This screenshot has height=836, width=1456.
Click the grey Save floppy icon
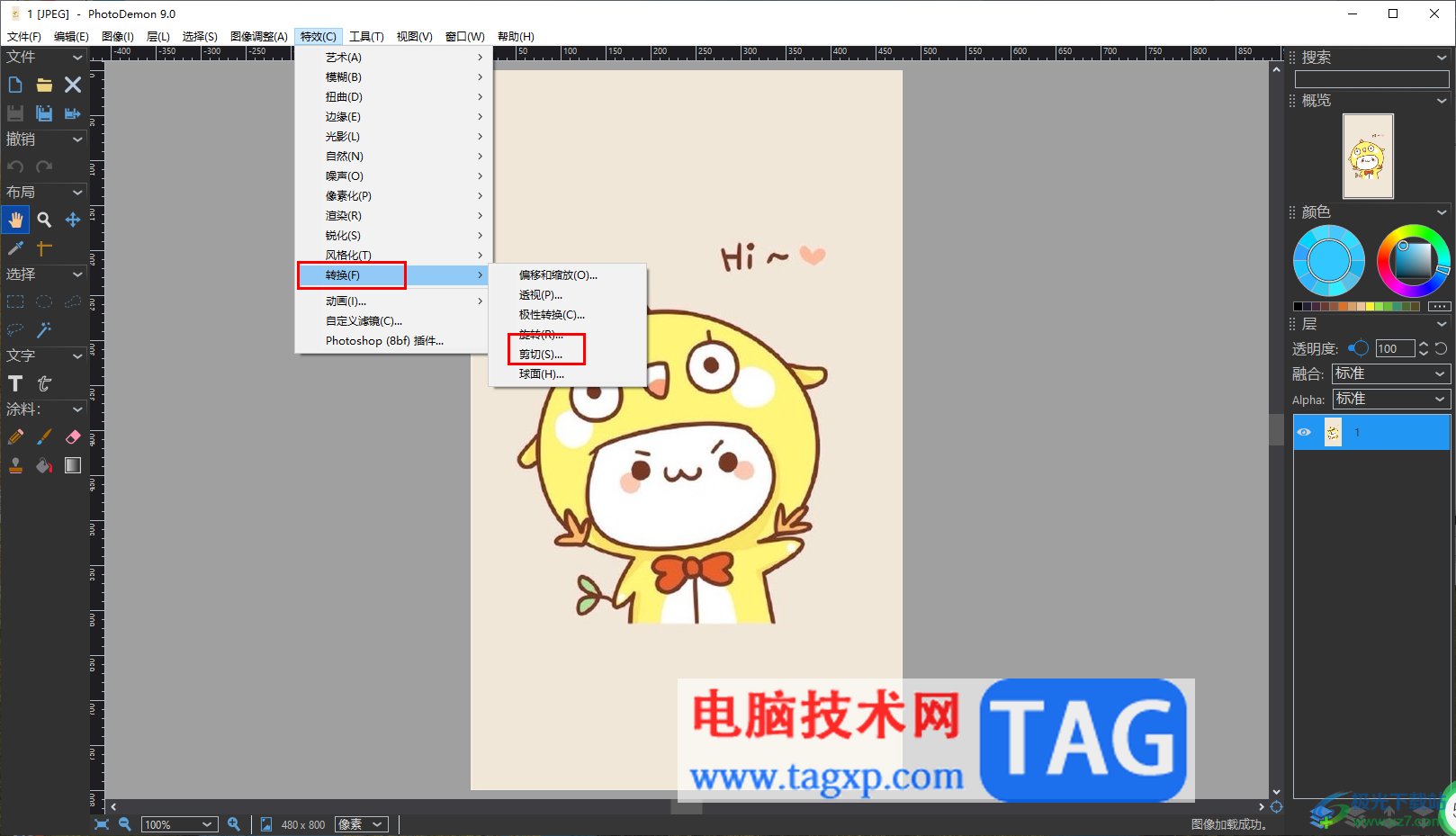(15, 113)
